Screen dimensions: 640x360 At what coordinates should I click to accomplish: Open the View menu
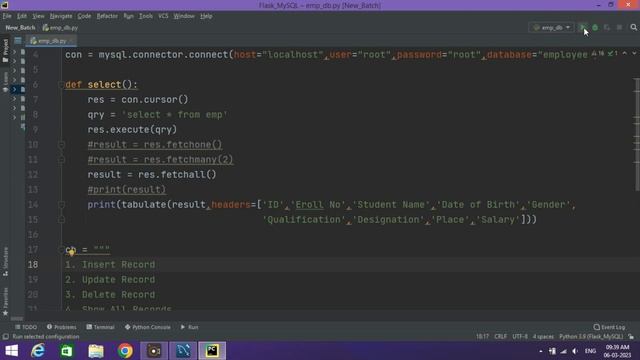tap(38, 16)
